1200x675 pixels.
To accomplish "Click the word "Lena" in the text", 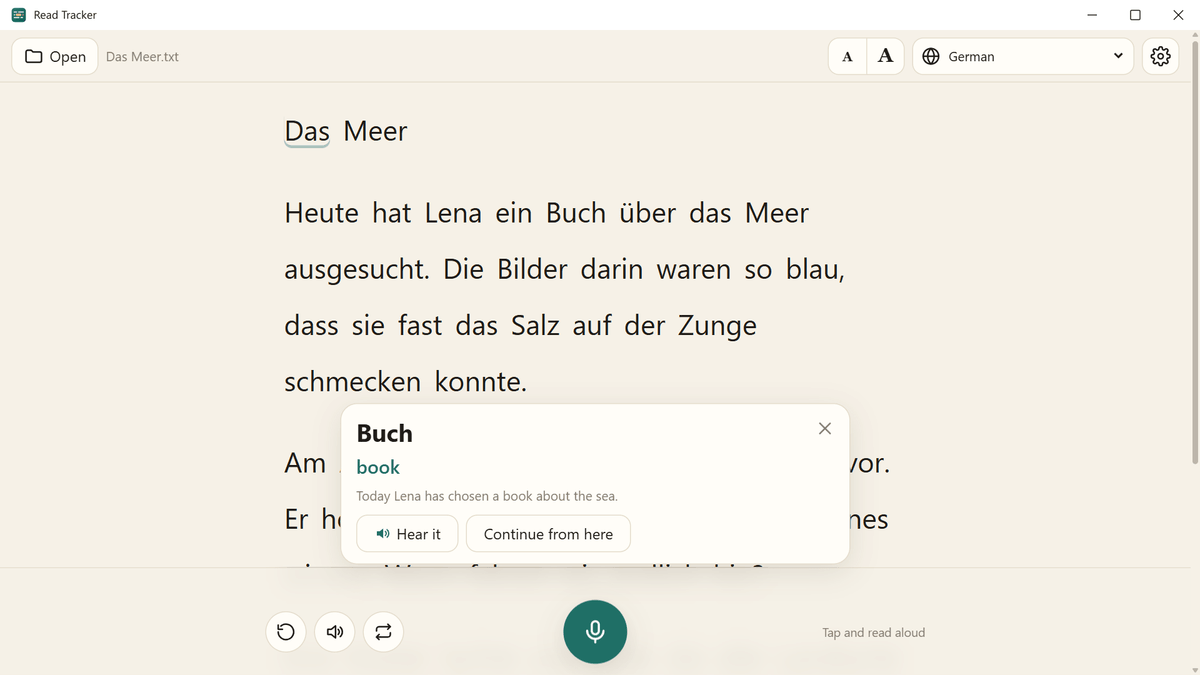I will (453, 213).
